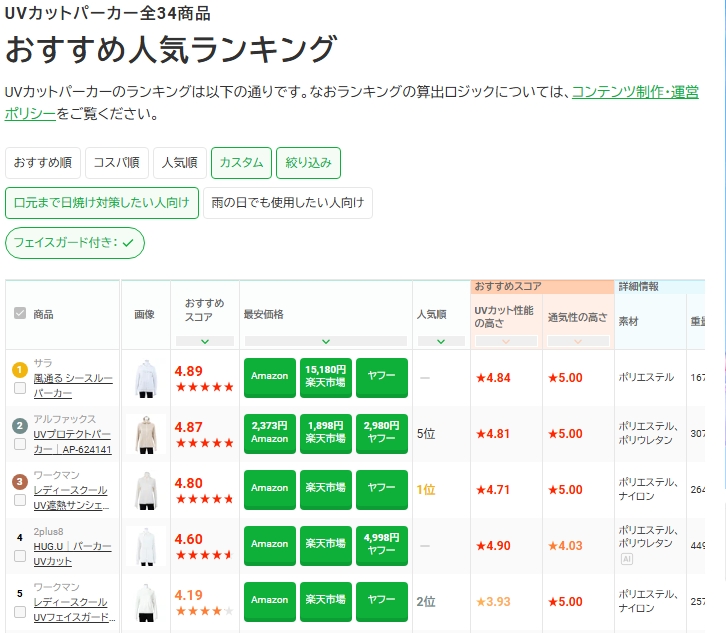
Task: Open コンテンツ制作・運営ポリシー link
Action: 635,92
